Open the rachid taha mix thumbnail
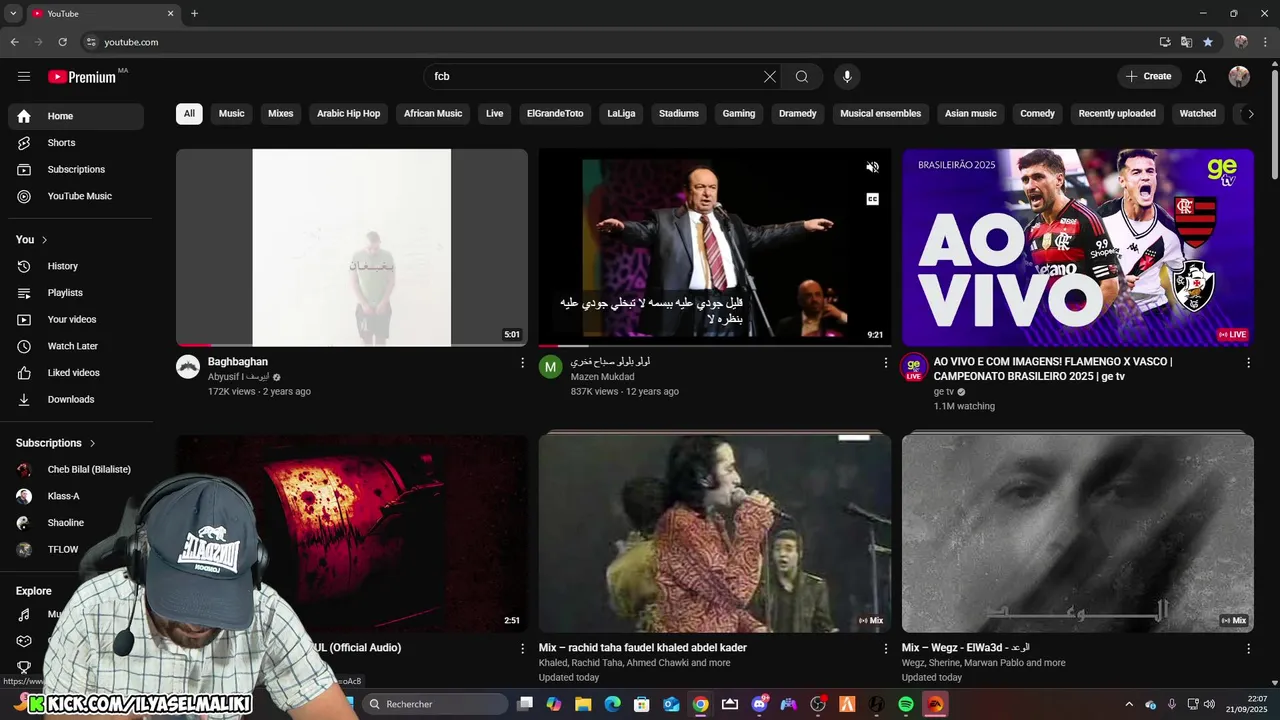Screen dimensions: 1280x720 715,532
